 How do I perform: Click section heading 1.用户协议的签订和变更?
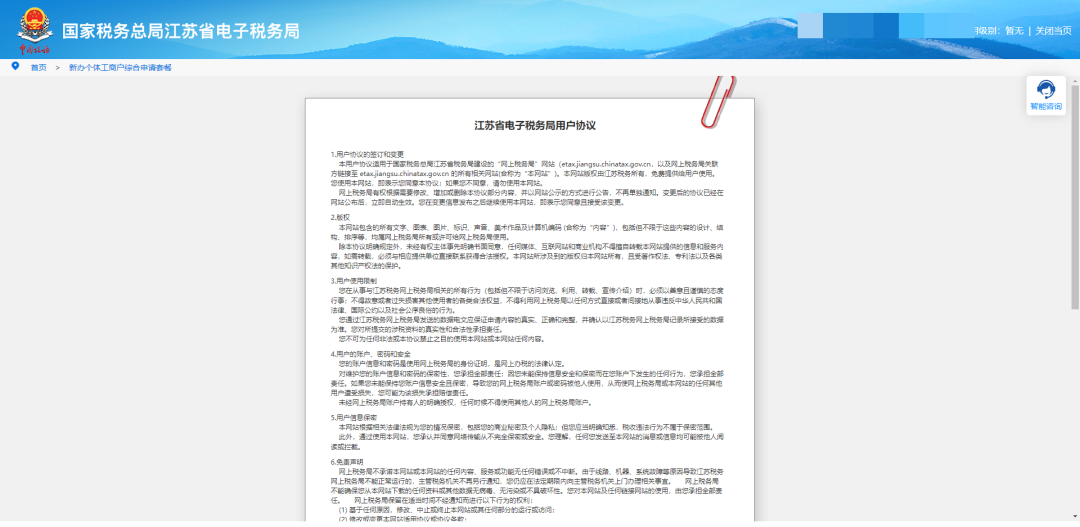[366, 154]
